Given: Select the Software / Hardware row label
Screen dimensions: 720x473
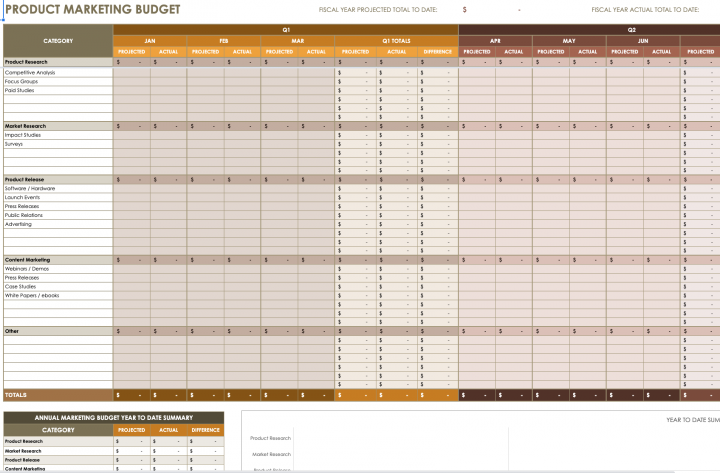Looking at the screenshot, I should pos(30,188).
